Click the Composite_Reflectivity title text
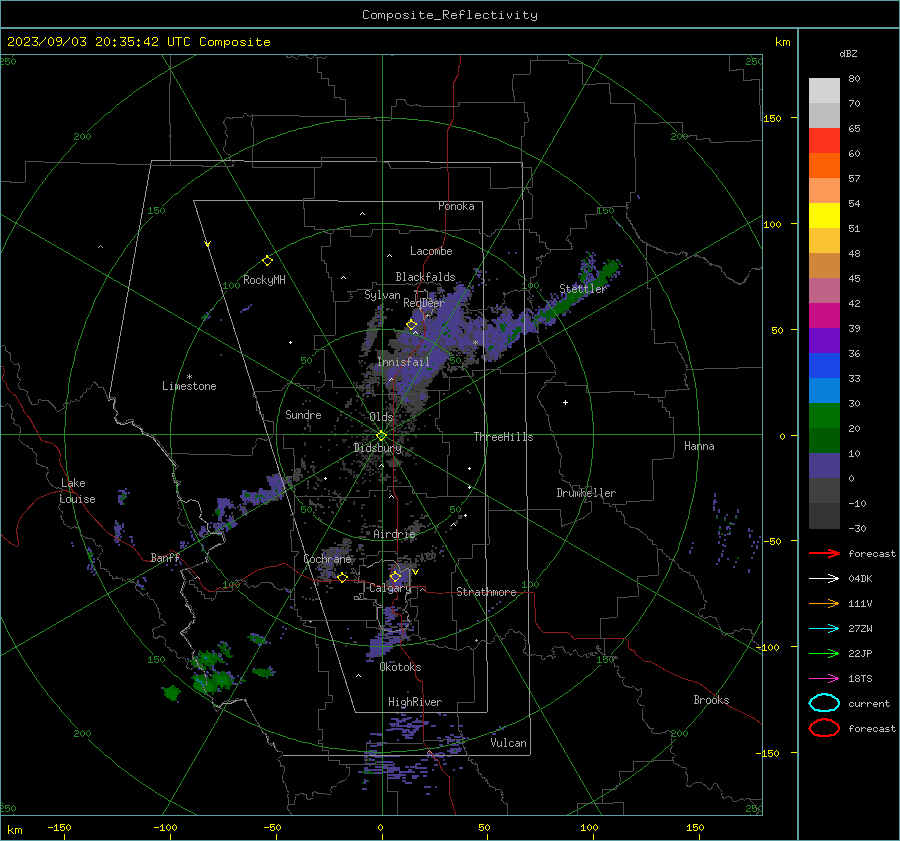This screenshot has height=841, width=900. point(450,15)
